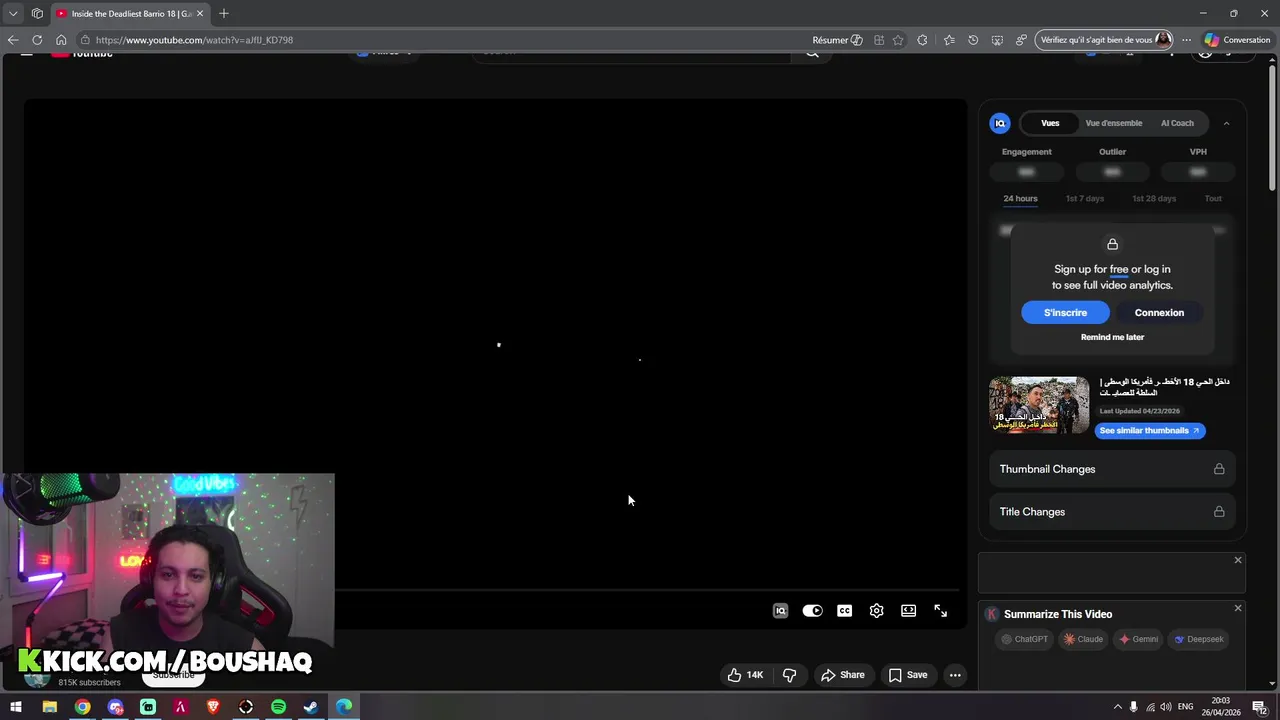Summarize the video with Deepseek
This screenshot has width=1280, height=720.
click(1199, 639)
